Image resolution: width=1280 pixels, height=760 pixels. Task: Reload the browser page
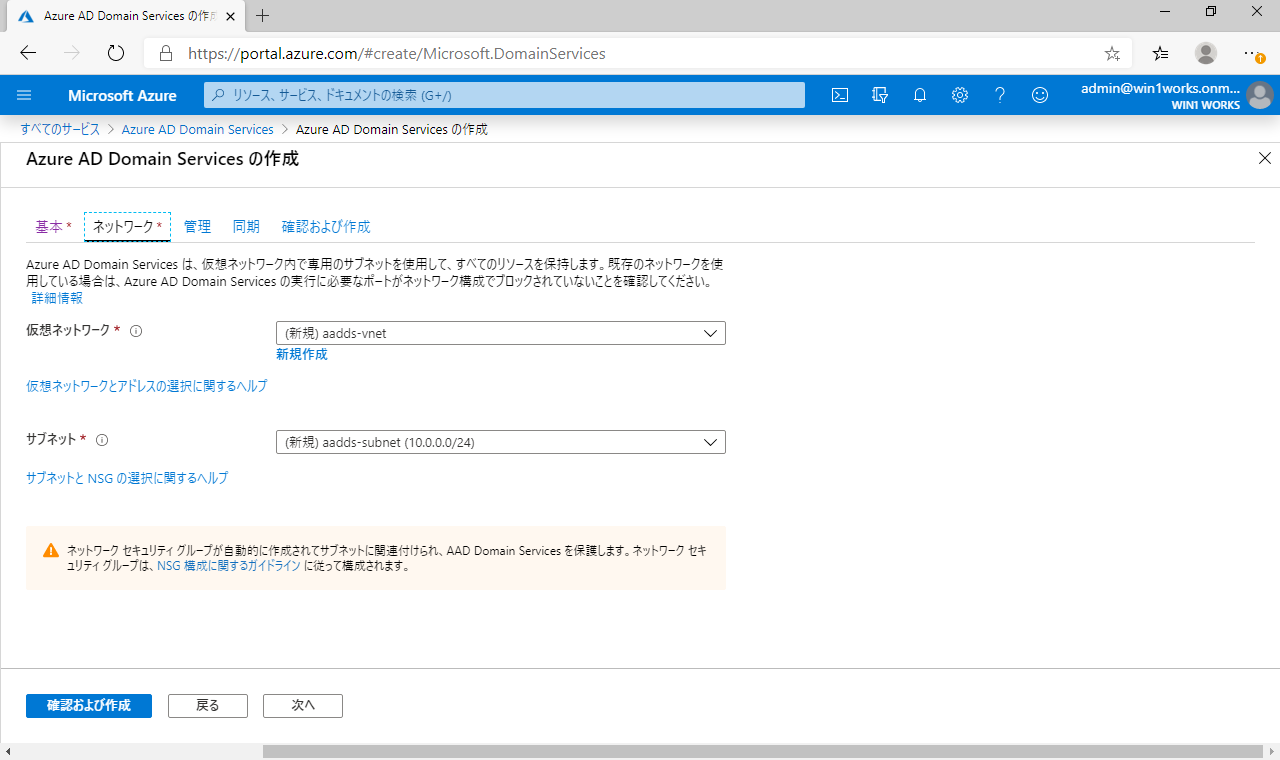tap(116, 53)
